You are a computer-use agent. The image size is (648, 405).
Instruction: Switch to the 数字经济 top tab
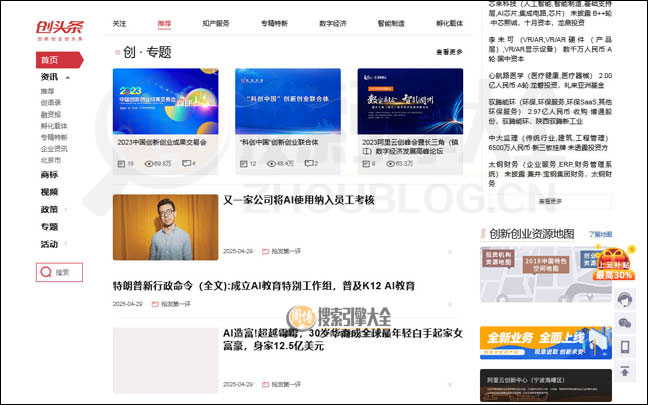point(333,24)
